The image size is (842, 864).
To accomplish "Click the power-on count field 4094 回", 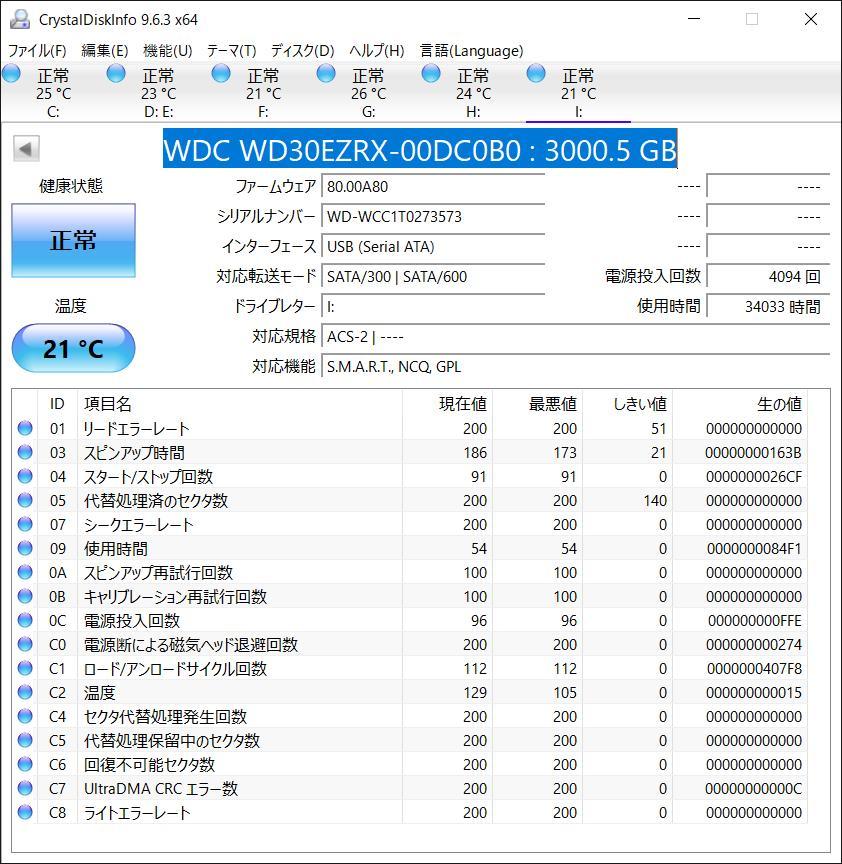I will [x=768, y=276].
